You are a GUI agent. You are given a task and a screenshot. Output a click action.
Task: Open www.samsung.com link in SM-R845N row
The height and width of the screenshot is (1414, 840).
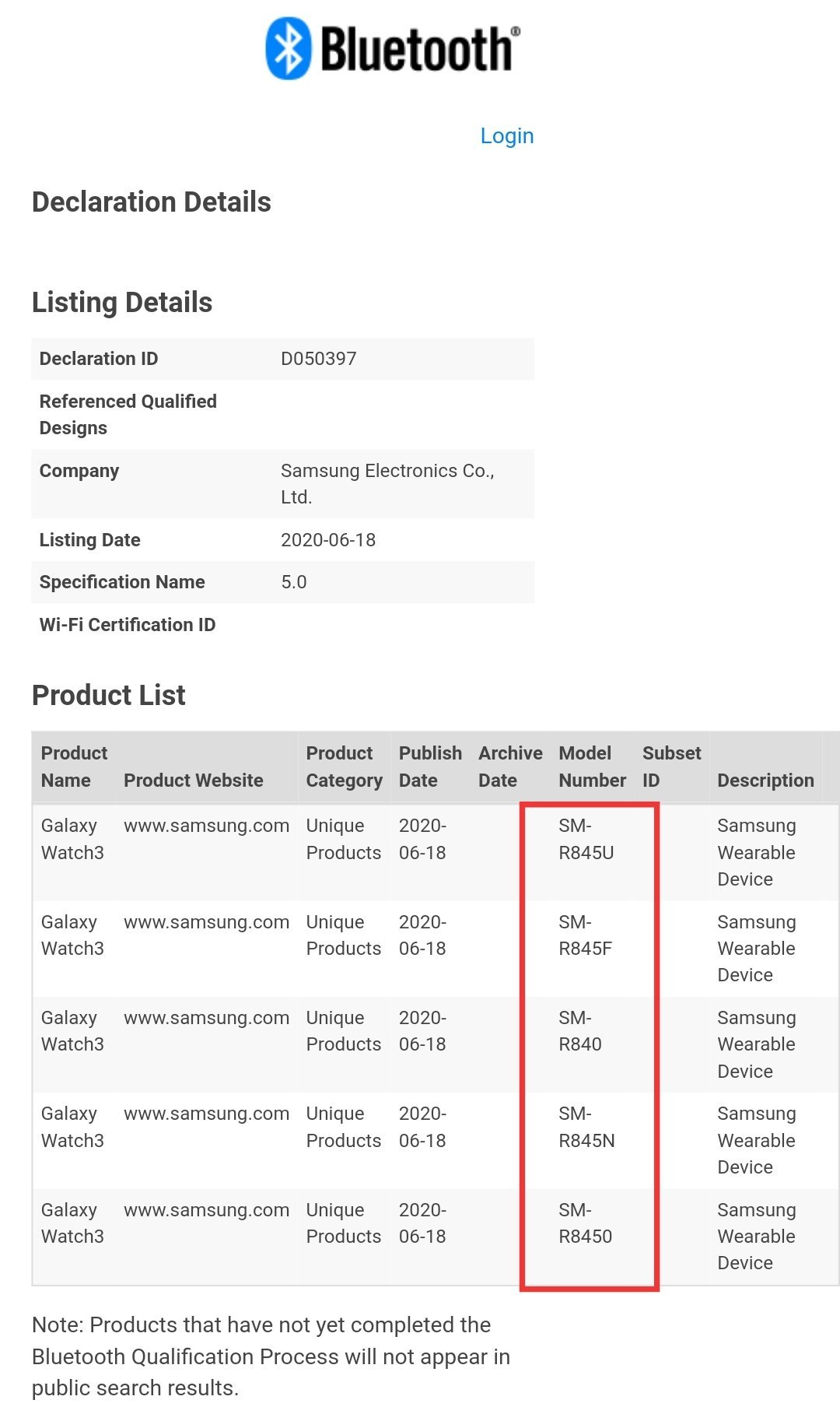tap(206, 1114)
